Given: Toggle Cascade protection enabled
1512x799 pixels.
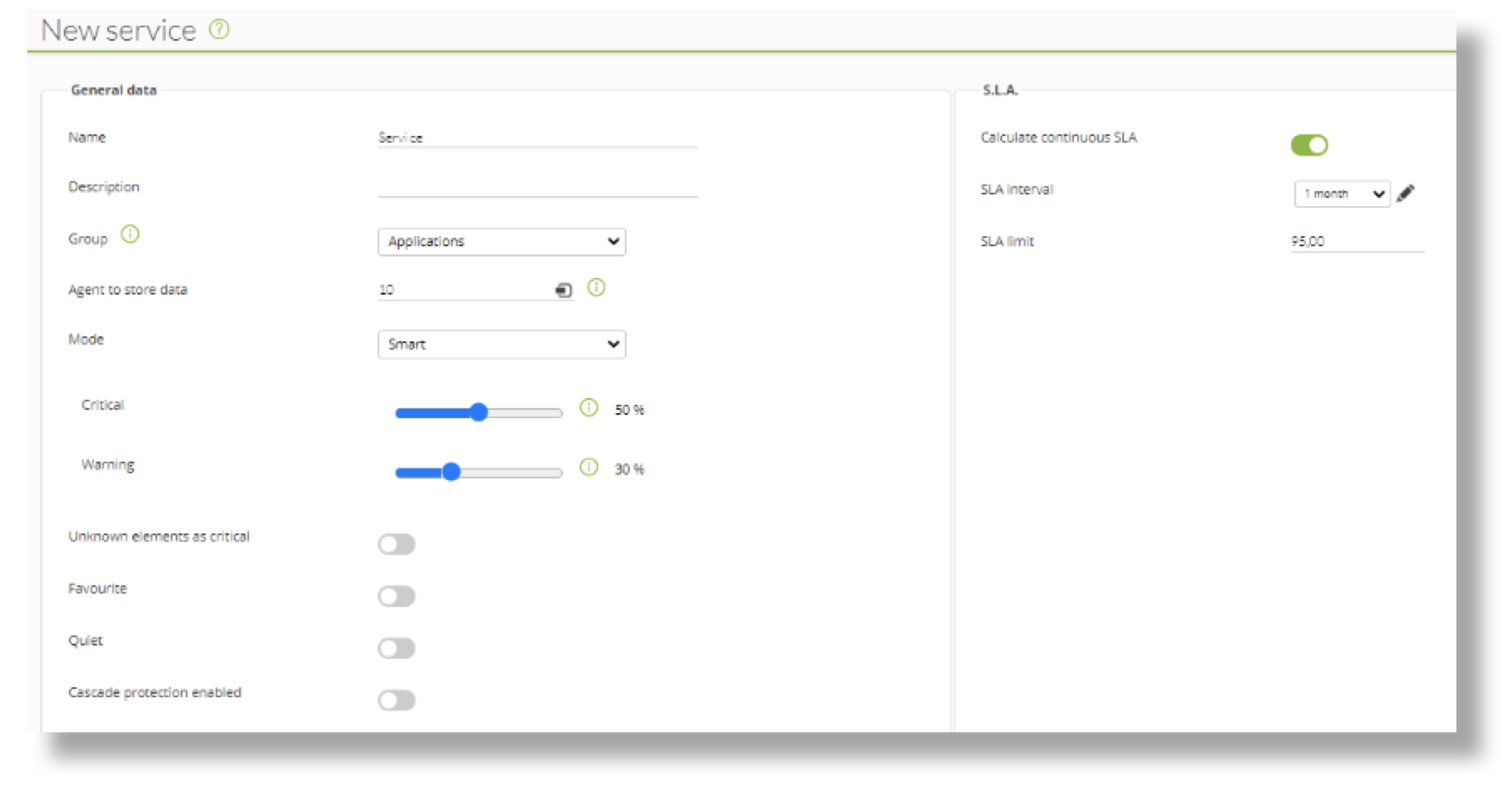Looking at the screenshot, I should pos(397,700).
